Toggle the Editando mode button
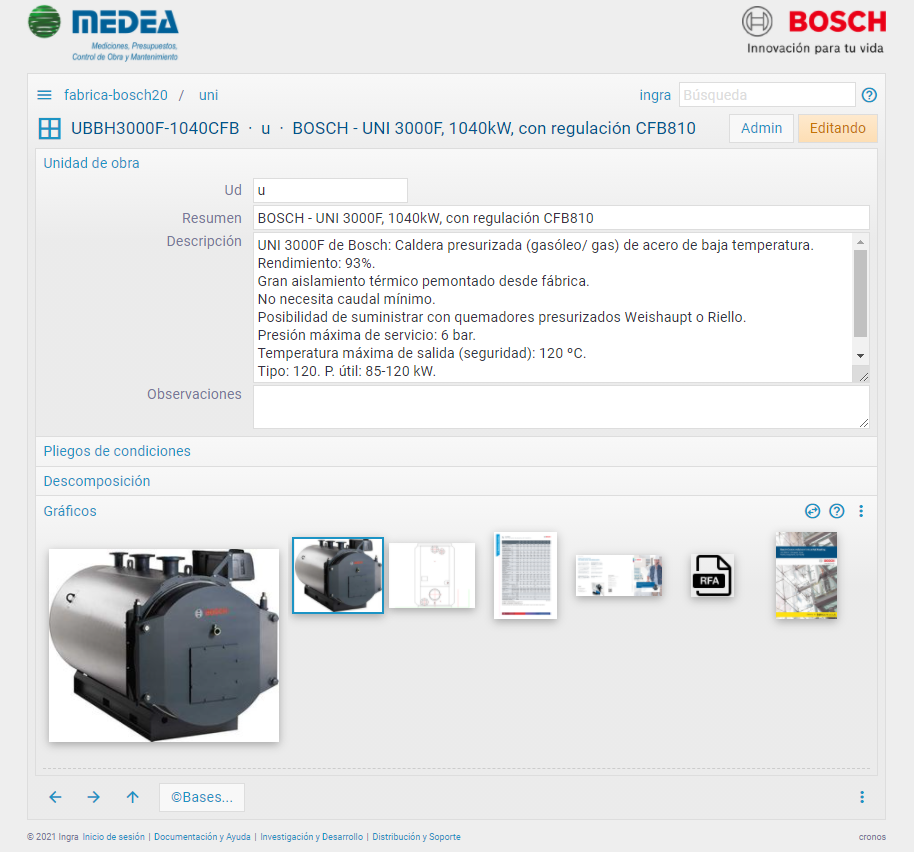Image resolution: width=914 pixels, height=852 pixels. pos(837,128)
